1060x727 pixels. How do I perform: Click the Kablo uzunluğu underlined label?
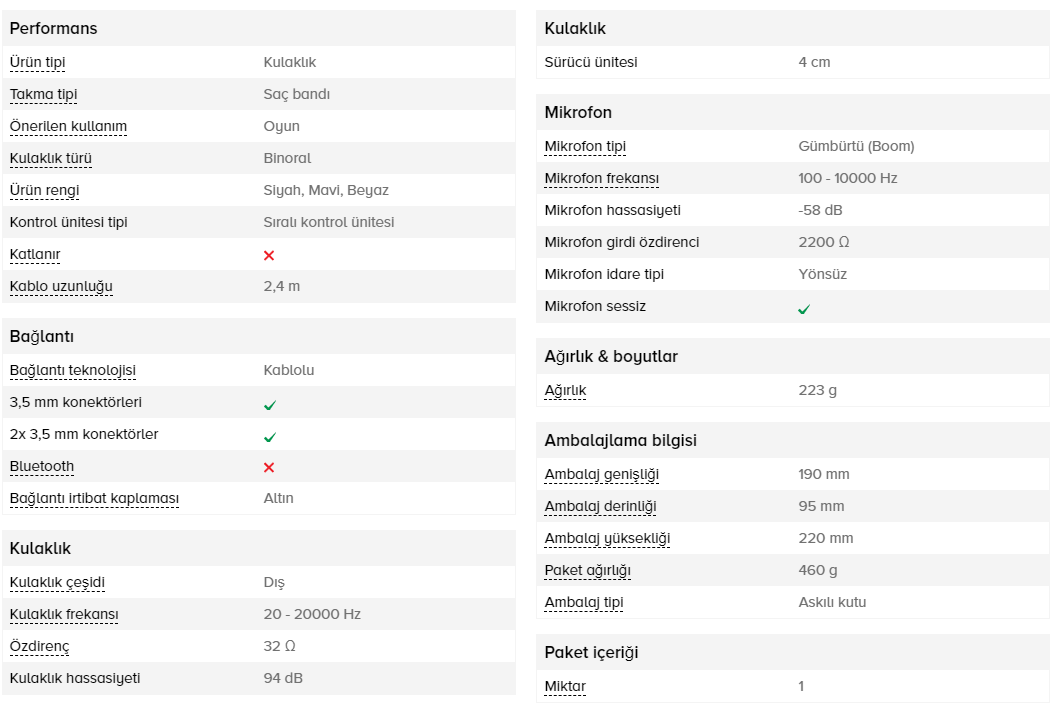tap(61, 286)
